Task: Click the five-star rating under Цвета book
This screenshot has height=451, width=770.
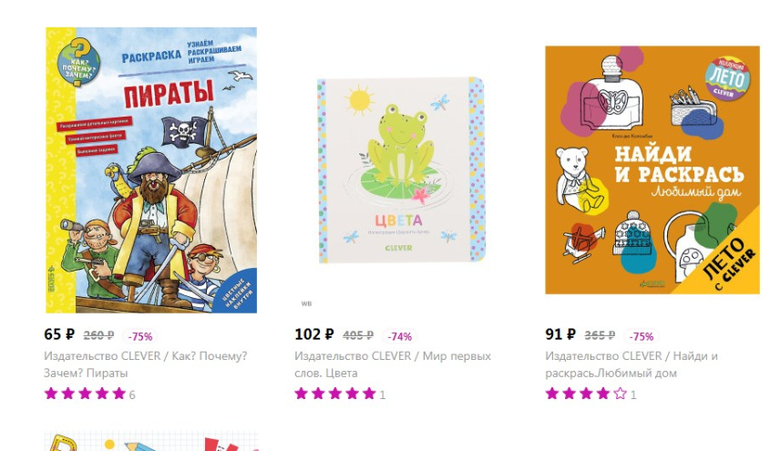Action: coord(335,394)
